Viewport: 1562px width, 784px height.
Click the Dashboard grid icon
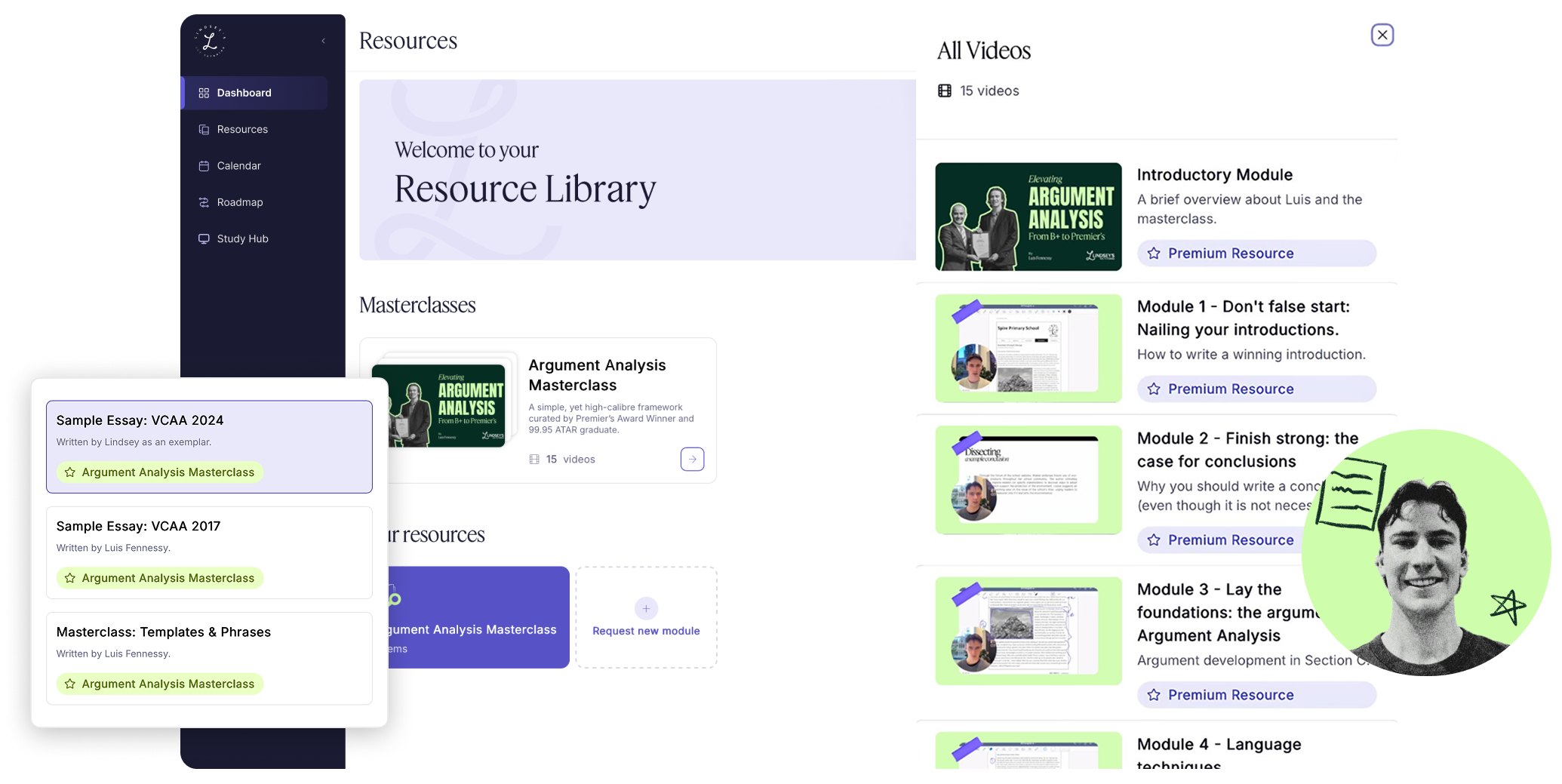(204, 93)
